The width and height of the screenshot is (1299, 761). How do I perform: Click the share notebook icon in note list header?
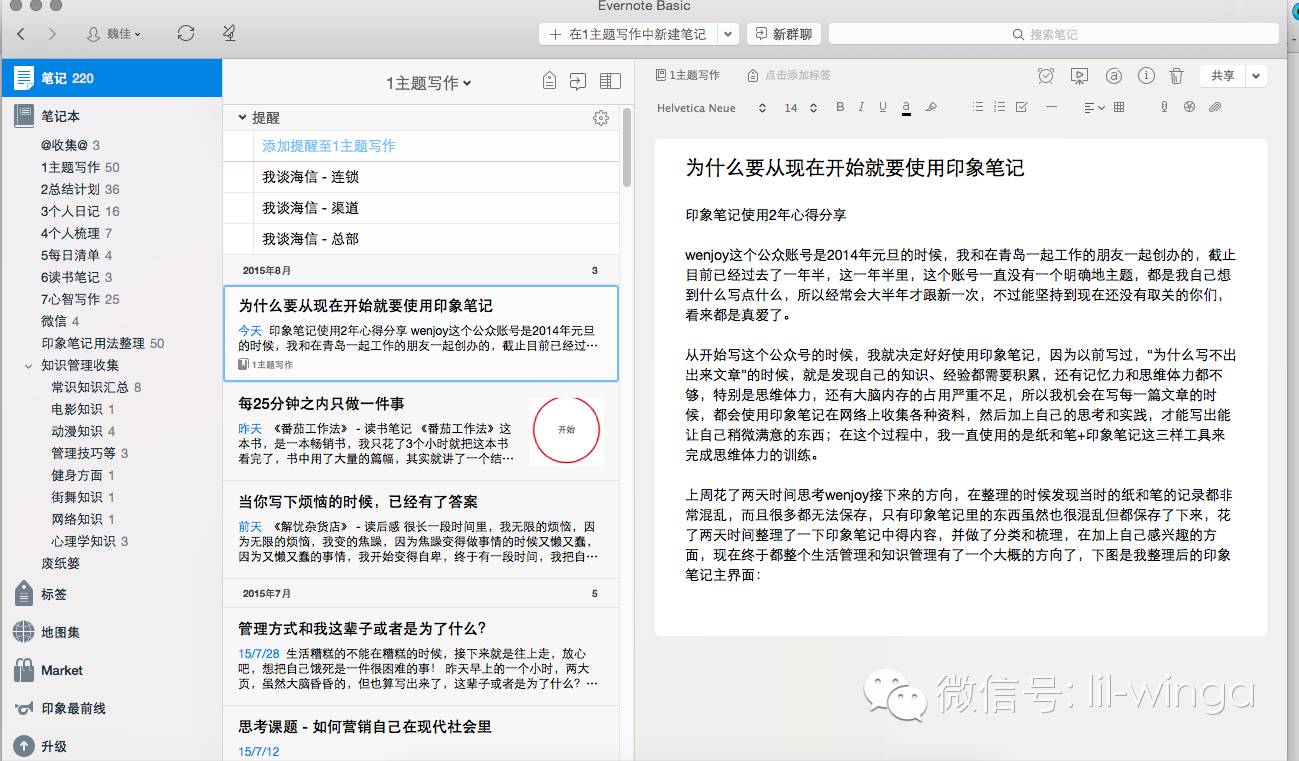pyautogui.click(x=578, y=81)
